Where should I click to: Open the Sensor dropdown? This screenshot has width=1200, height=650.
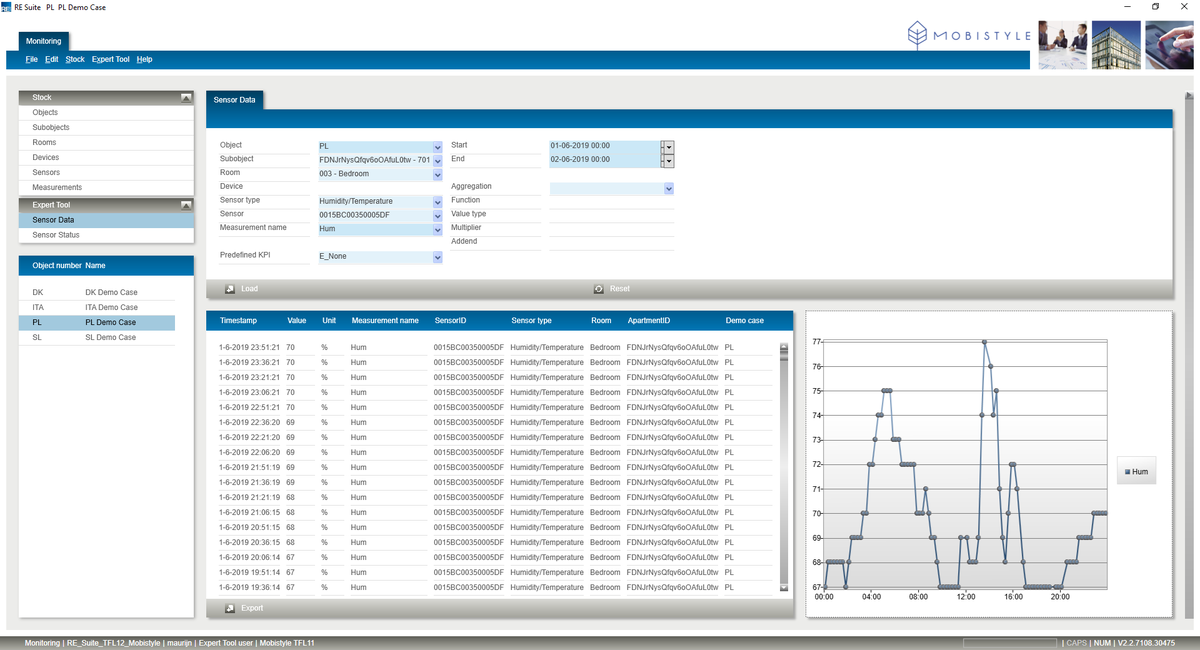coord(437,216)
